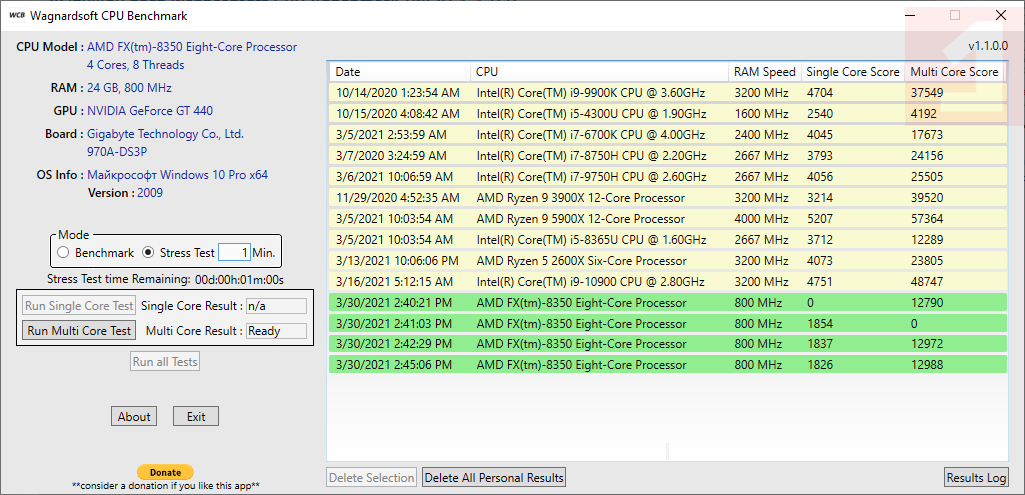
Task: Open the About dialog
Action: (x=134, y=417)
